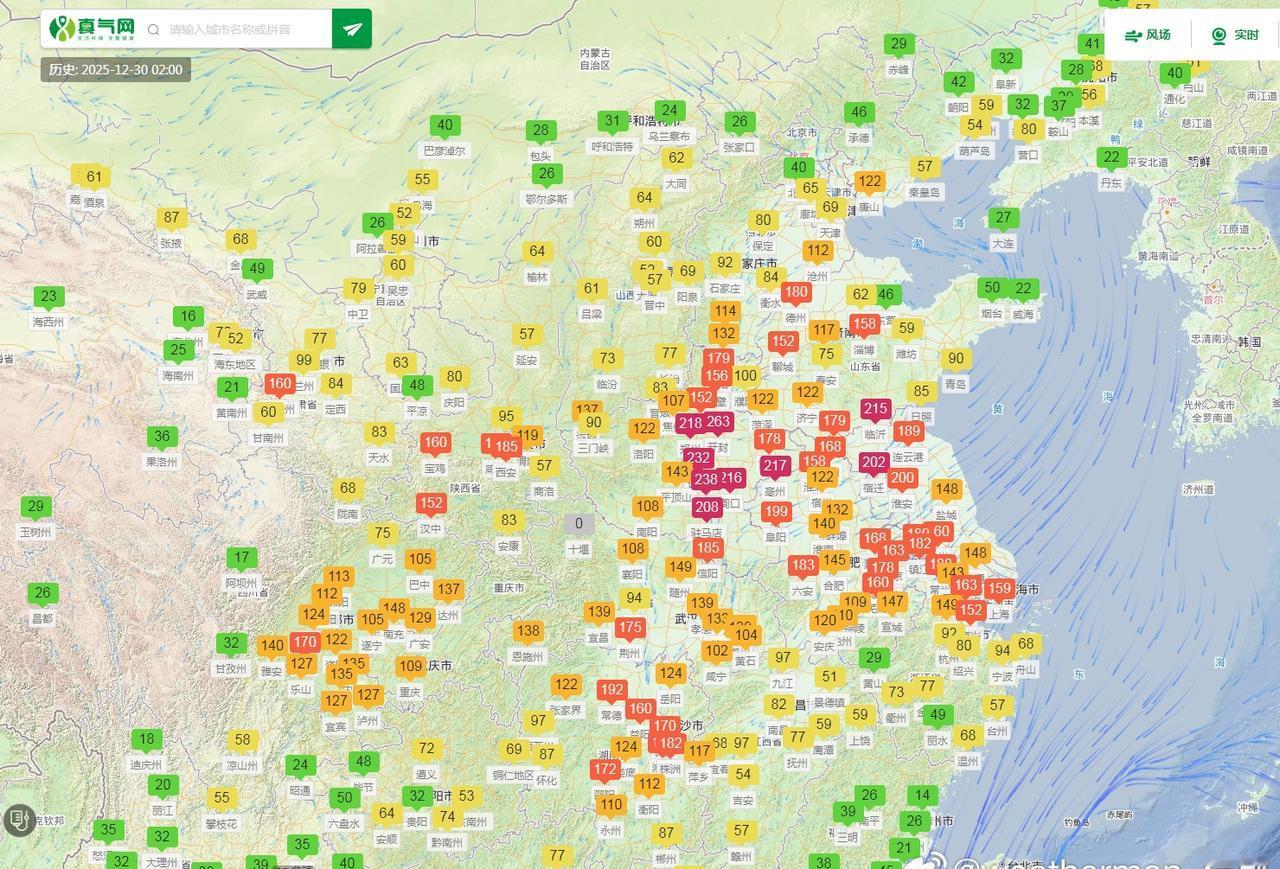This screenshot has width=1280, height=869.
Task: Select the 31 AQI marker for 呼和浩特
Action: click(x=613, y=121)
